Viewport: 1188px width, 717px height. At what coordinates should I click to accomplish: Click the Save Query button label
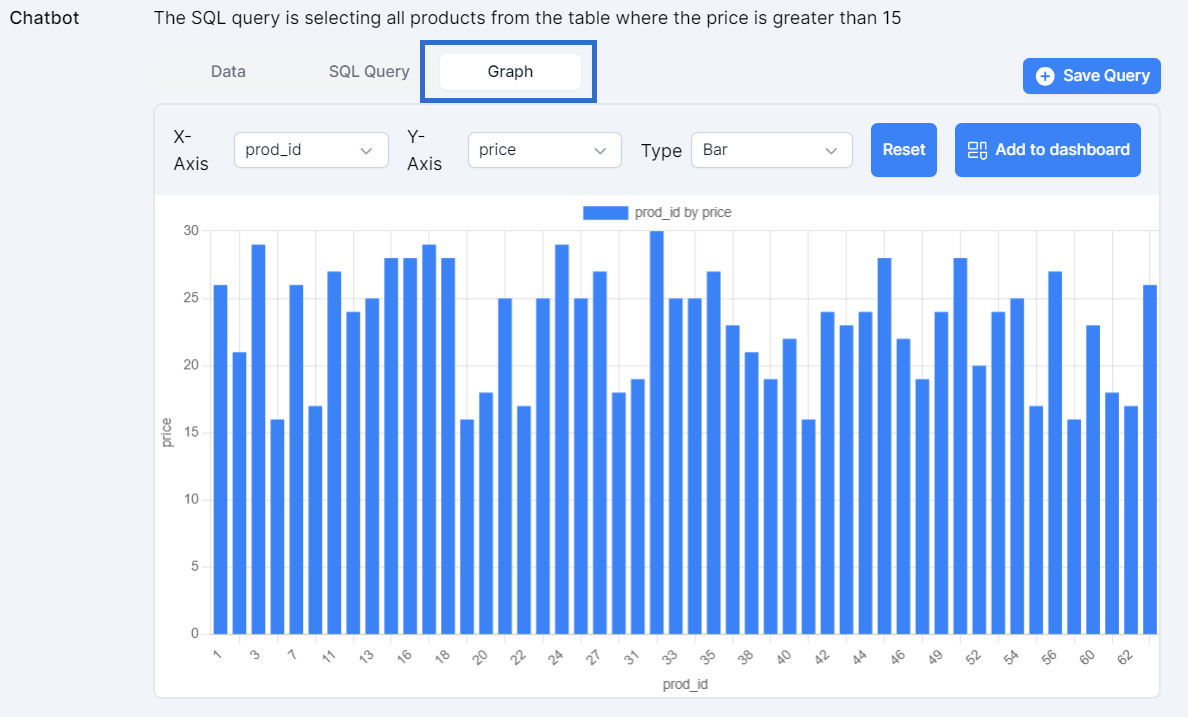pyautogui.click(x=1105, y=76)
